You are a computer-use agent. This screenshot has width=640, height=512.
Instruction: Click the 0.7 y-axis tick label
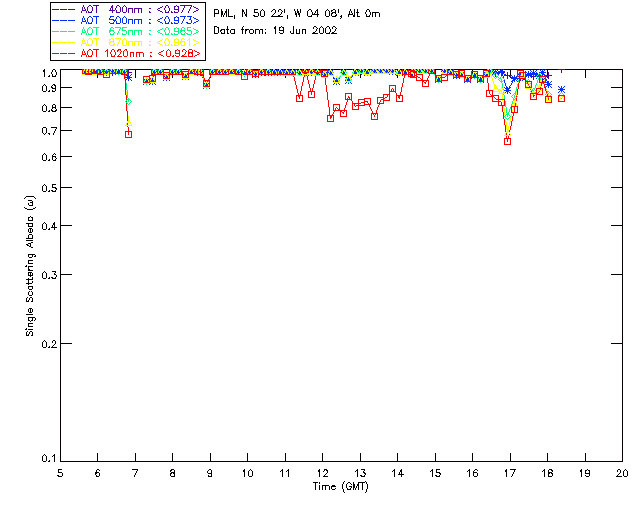(x=49, y=131)
